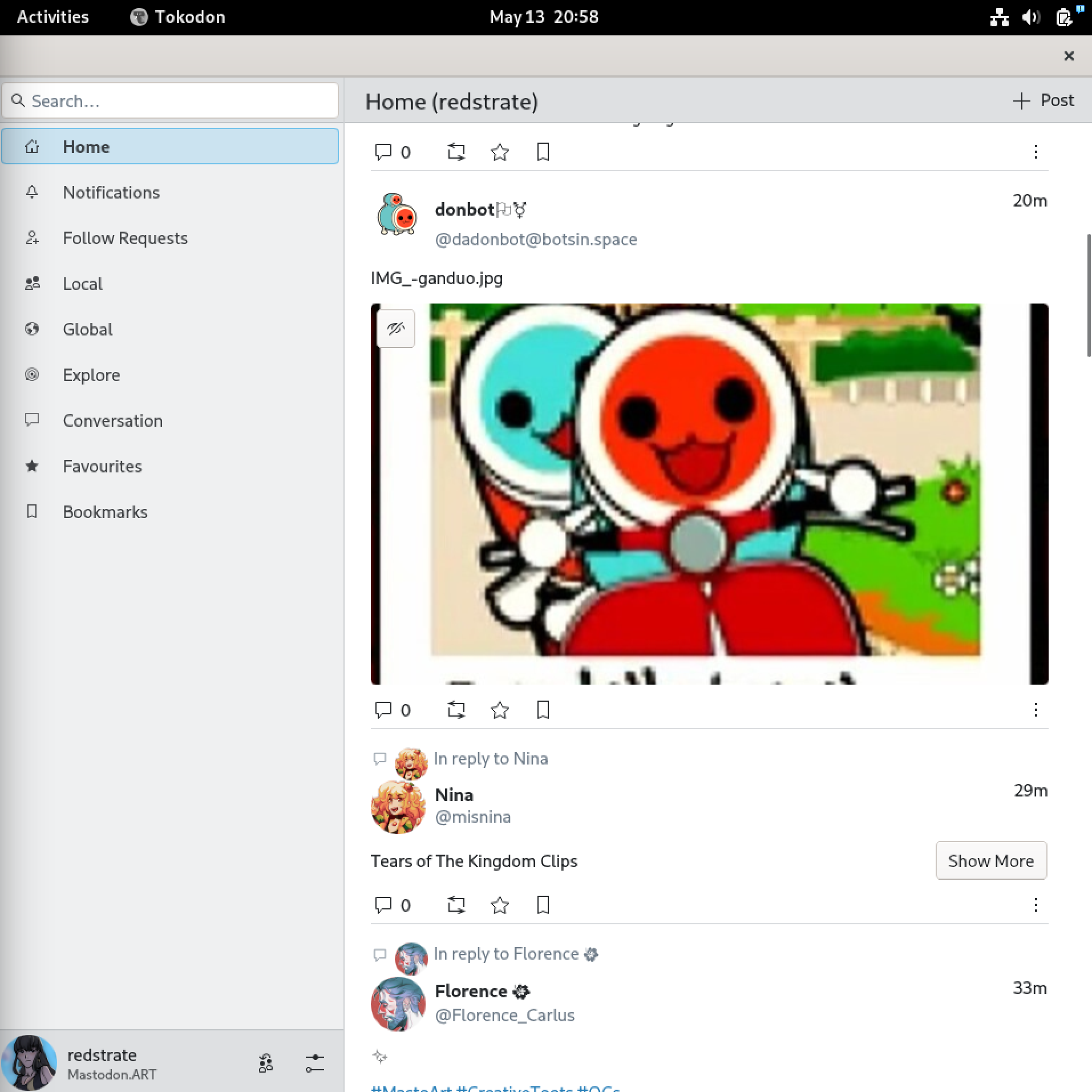Screen dimensions: 1092x1092
Task: Focus the Search field
Action: pos(170,101)
